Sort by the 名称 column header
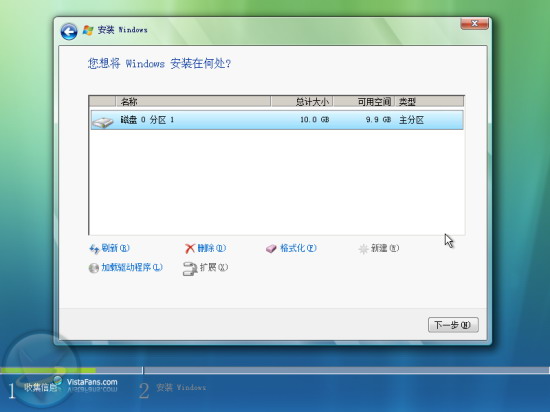550x412 pixels. click(193, 102)
